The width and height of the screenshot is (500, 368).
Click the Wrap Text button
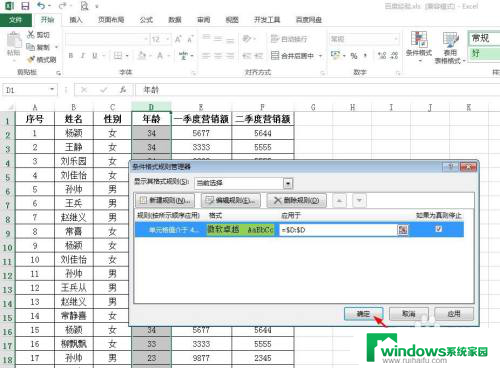click(x=289, y=39)
